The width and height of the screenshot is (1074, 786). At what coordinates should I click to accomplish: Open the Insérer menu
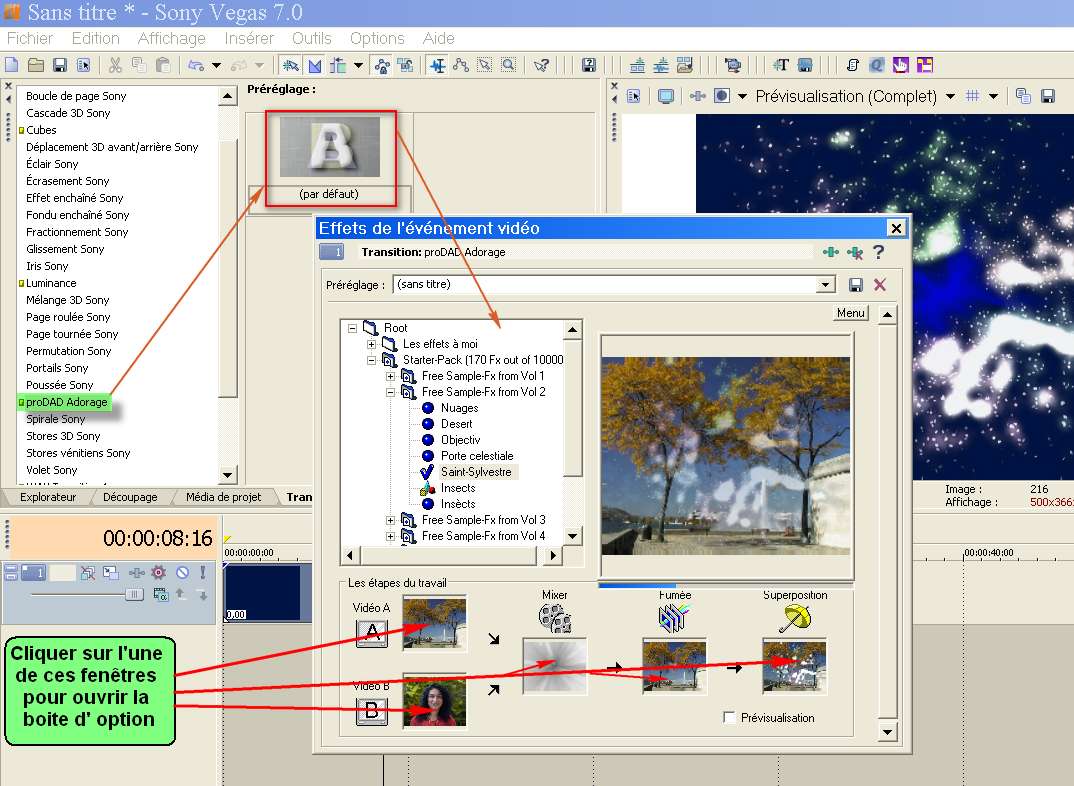(x=249, y=38)
